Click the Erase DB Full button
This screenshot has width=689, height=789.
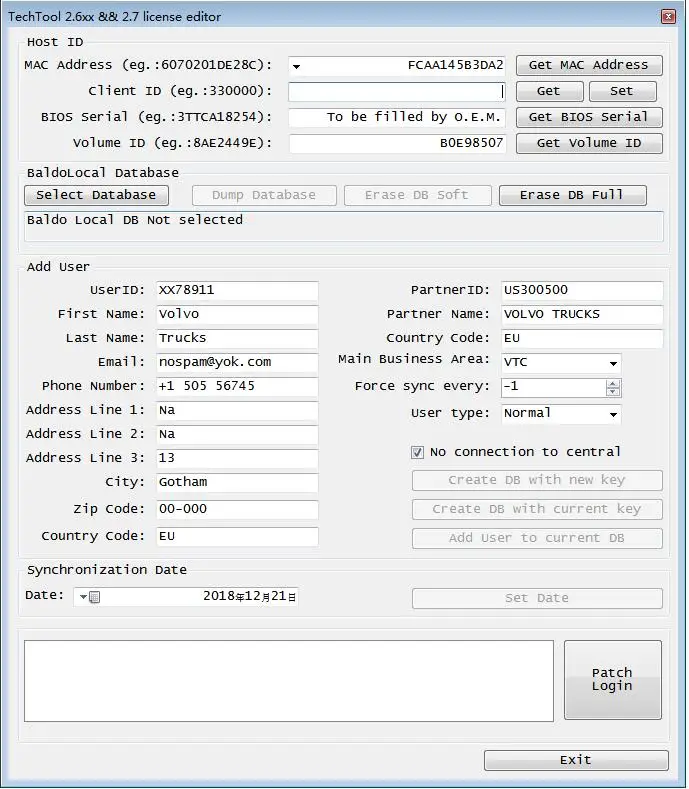(573, 195)
